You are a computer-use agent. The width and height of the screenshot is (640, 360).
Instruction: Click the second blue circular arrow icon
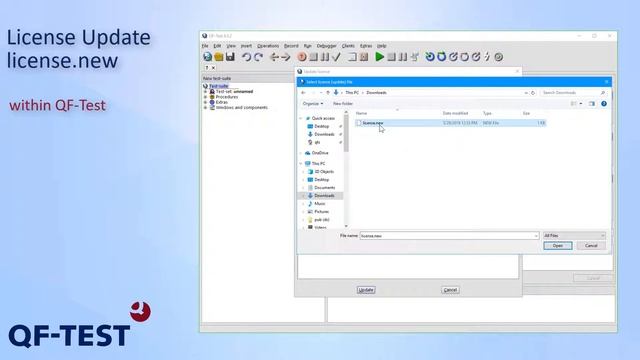[441, 57]
